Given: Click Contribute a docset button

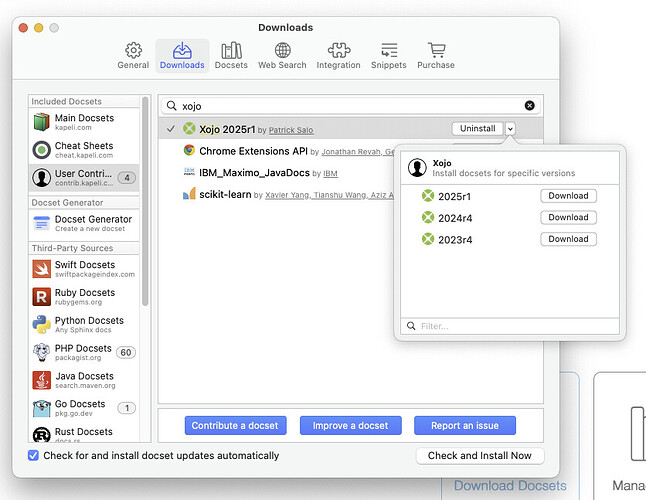Looking at the screenshot, I should tap(235, 425).
